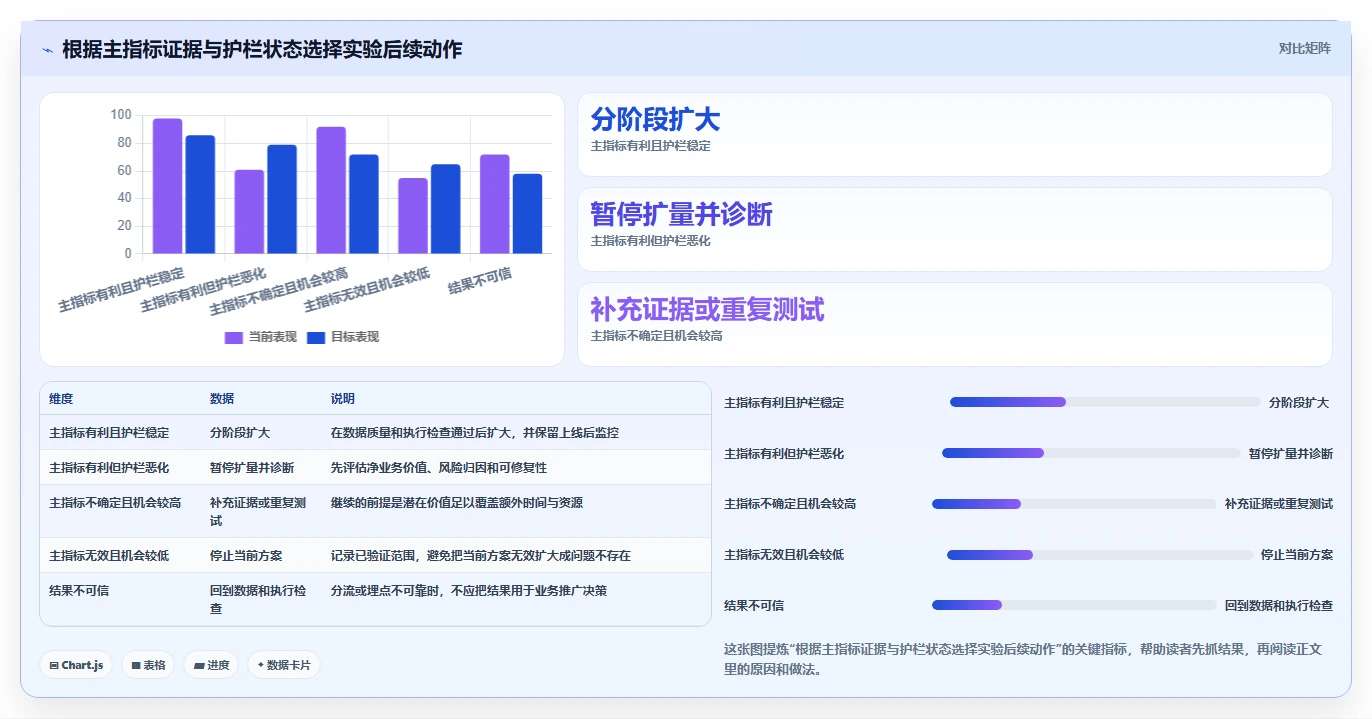Click blue bar for 主指标无效且机会较低

(x=446, y=209)
